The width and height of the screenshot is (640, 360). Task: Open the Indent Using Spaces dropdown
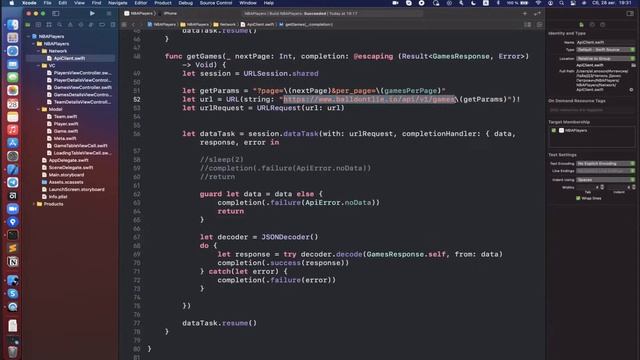tap(606, 180)
